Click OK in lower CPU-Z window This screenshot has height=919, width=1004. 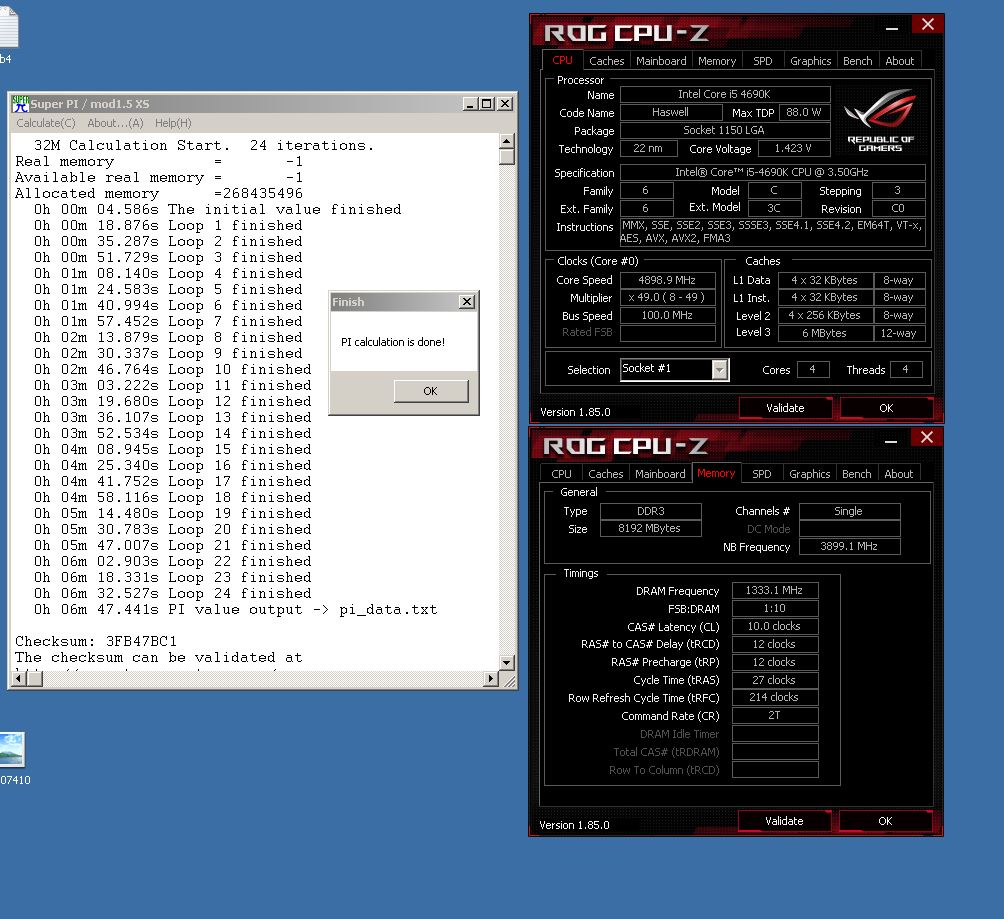pos(885,821)
